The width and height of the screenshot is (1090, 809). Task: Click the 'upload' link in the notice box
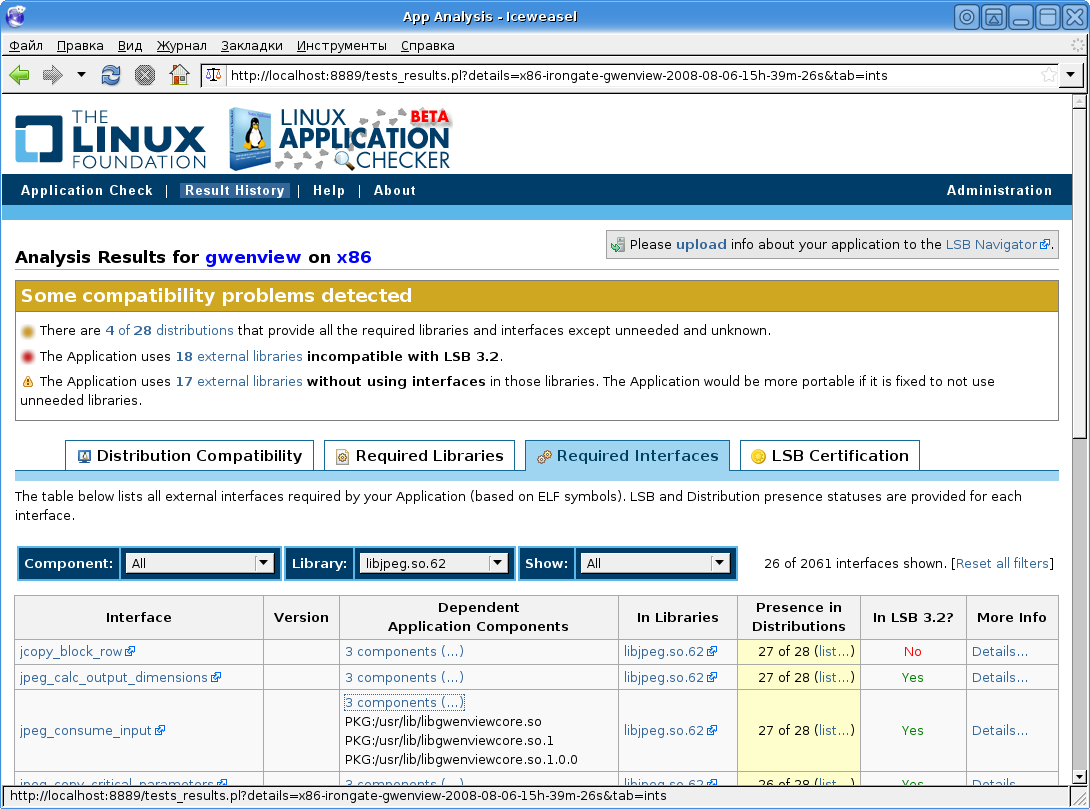point(701,245)
